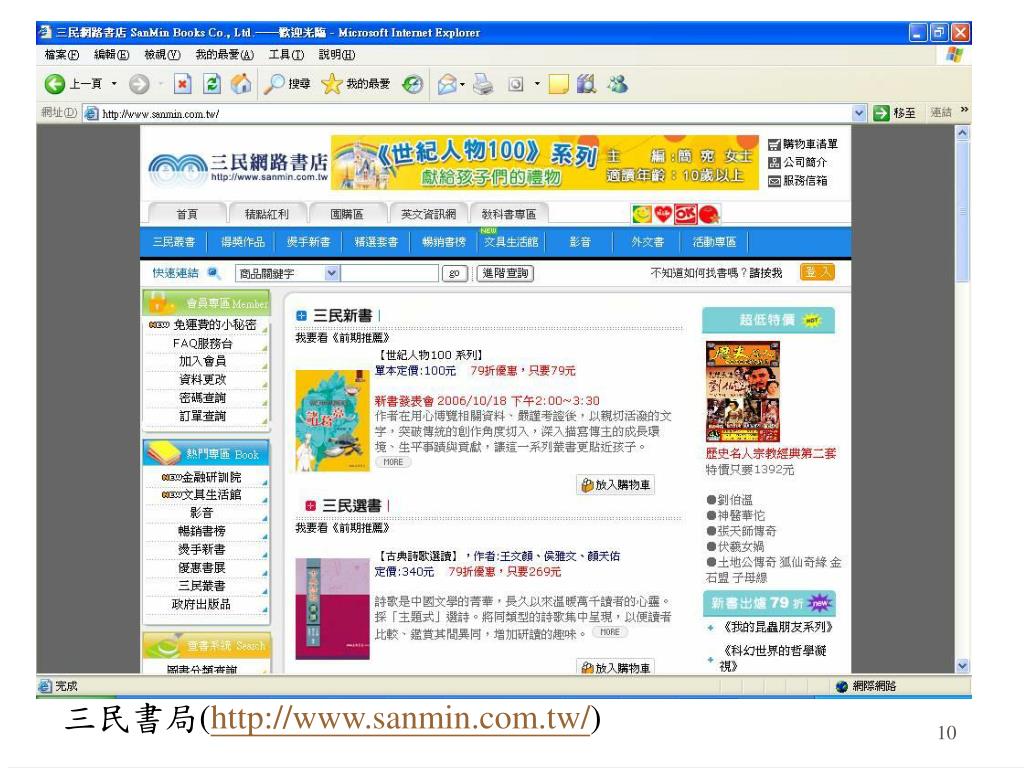Click the 訂單查詢 sidebar link
This screenshot has width=1024, height=768.
202,416
